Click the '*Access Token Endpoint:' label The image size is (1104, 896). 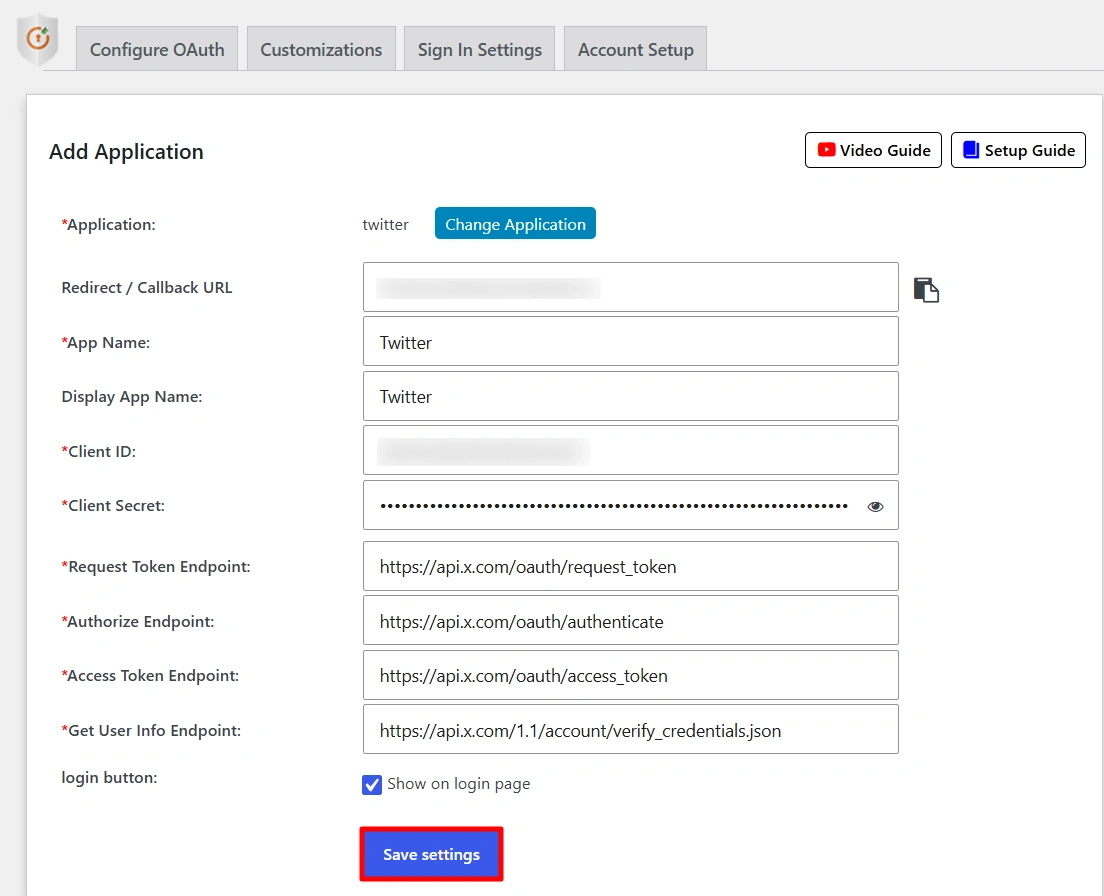150,676
